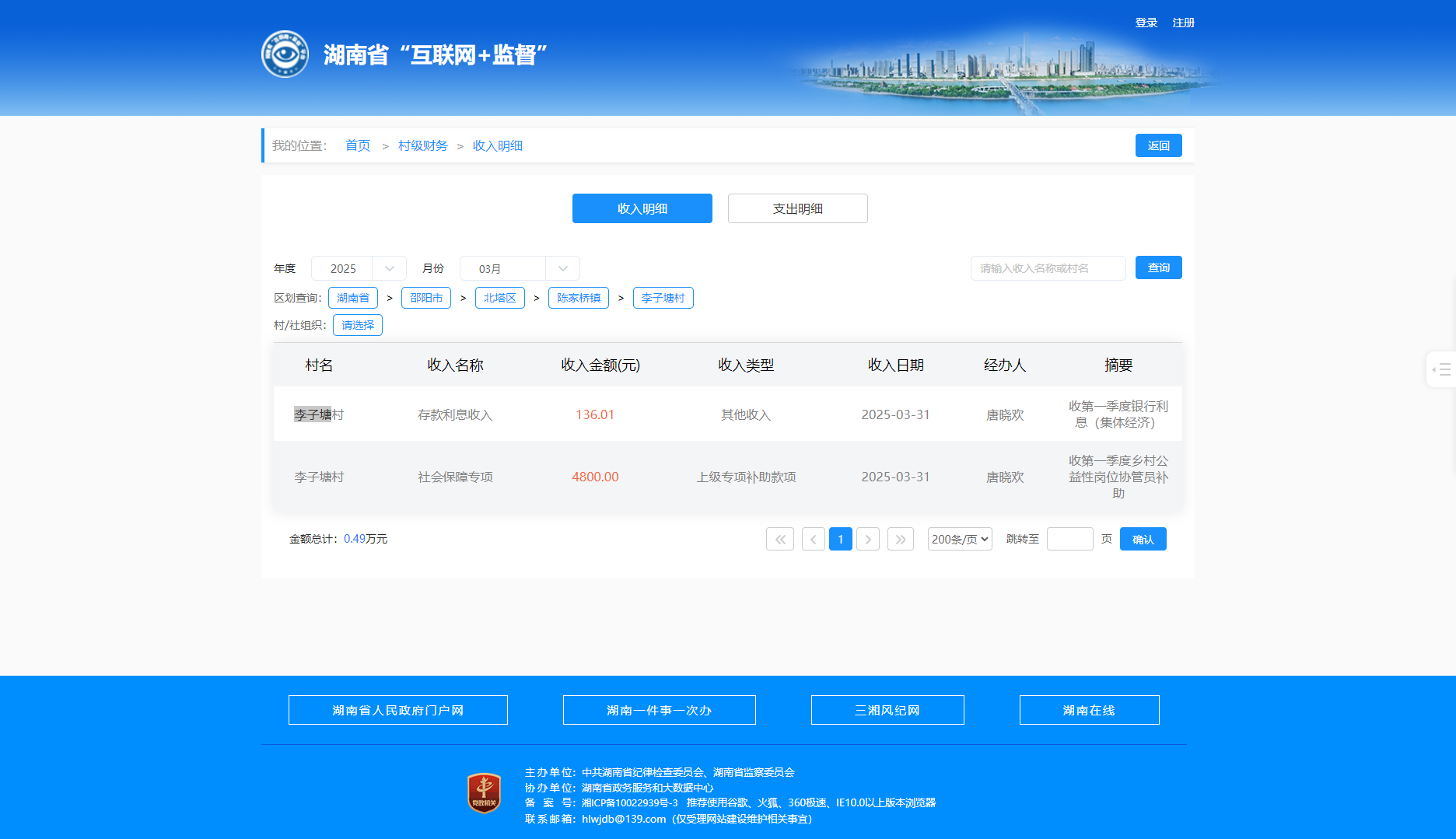Jump to the last page arrow
Viewport: 1456px width, 839px height.
click(x=901, y=539)
